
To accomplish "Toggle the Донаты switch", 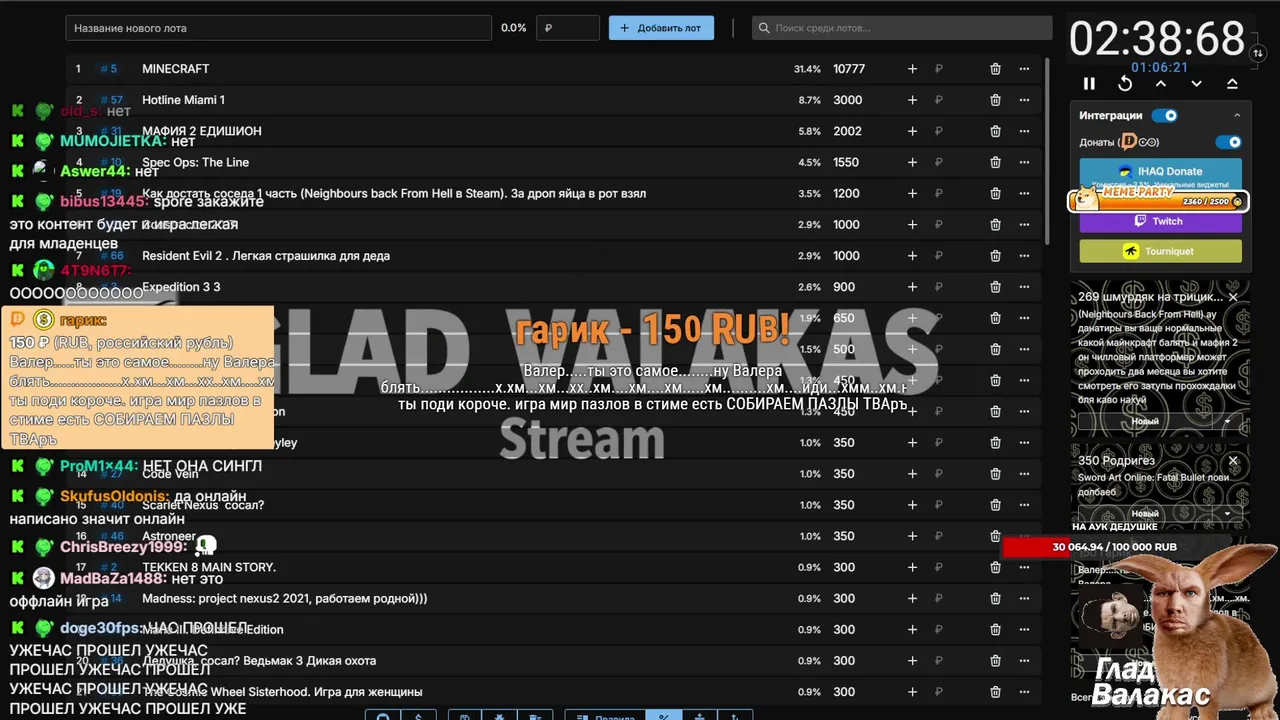I will tap(1228, 142).
